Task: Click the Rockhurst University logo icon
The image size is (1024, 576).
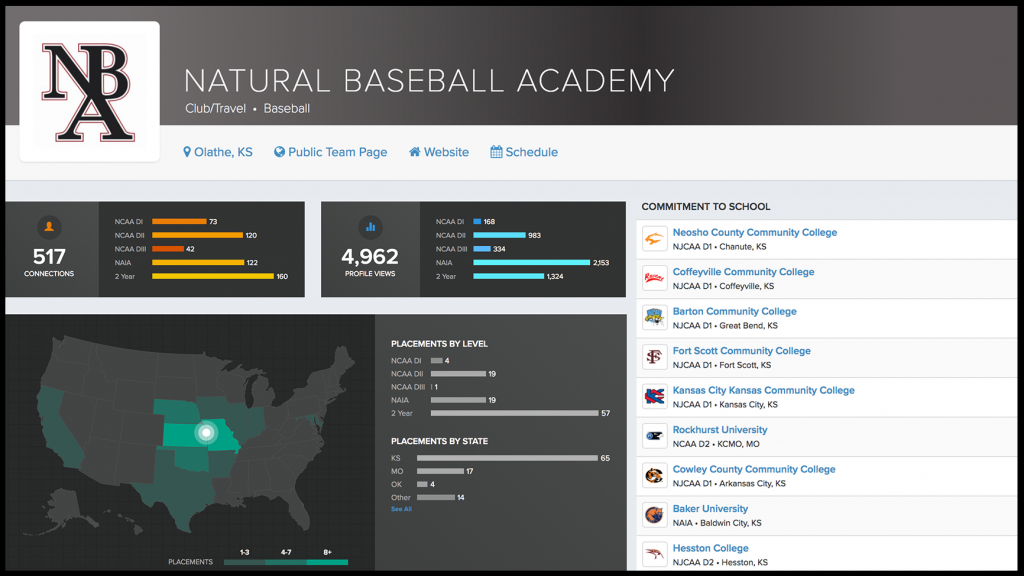Action: [x=654, y=436]
